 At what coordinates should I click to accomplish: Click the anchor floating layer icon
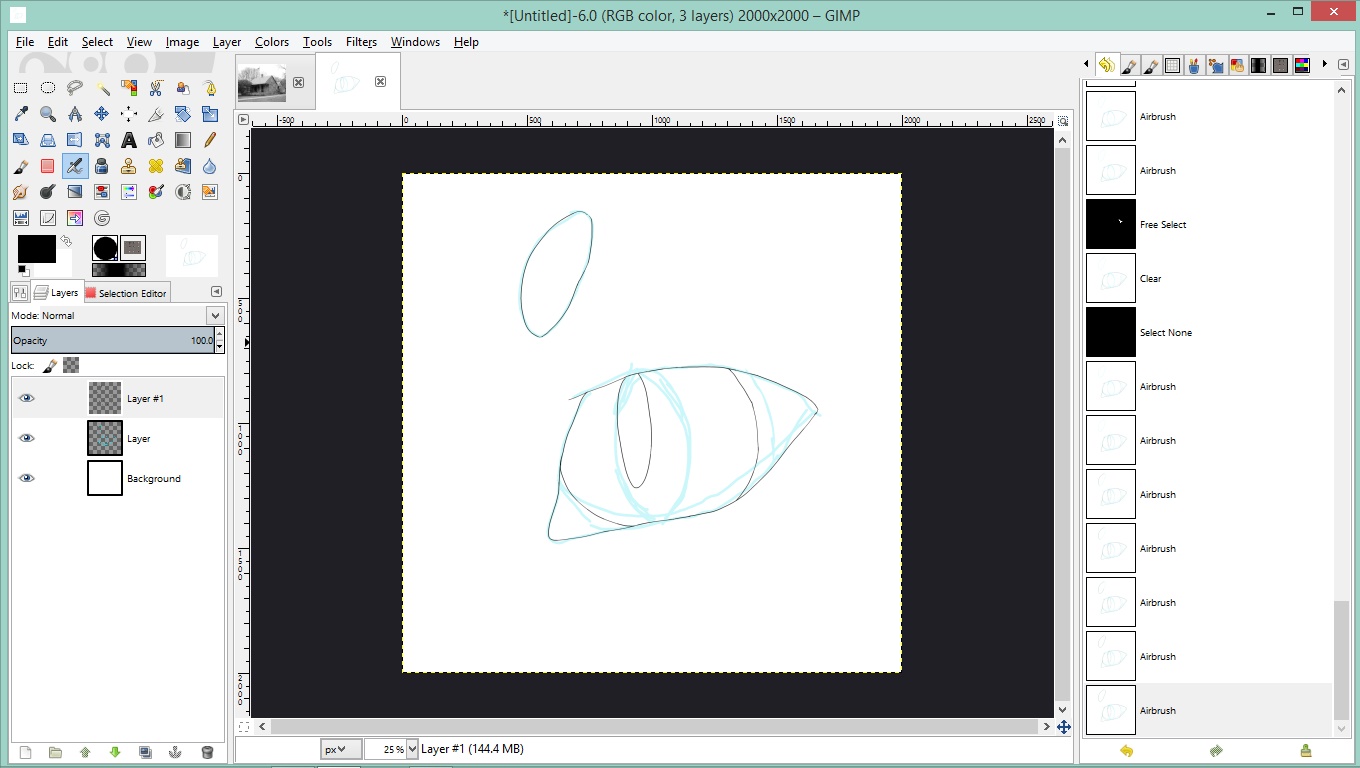point(175,752)
